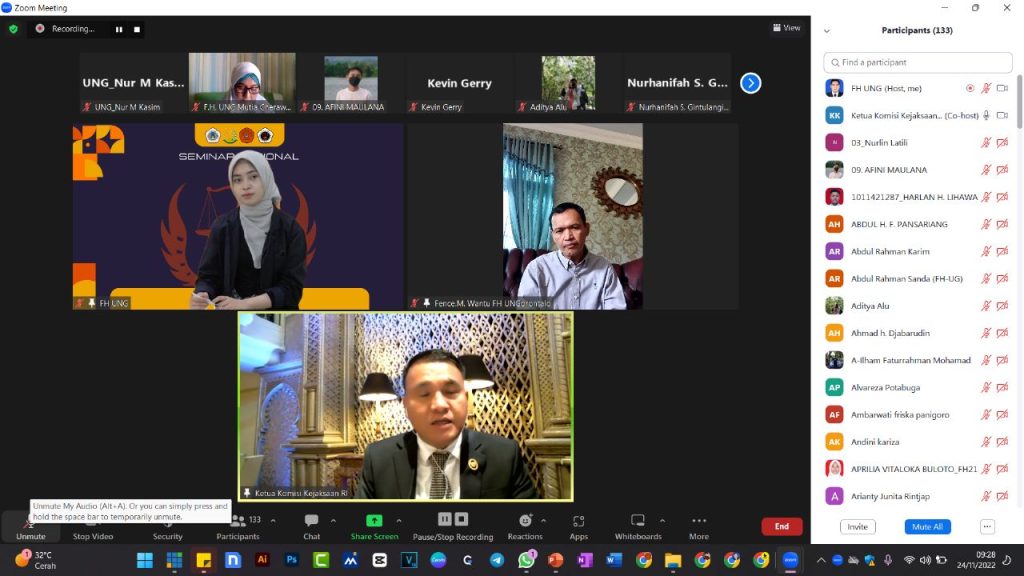Open Adobe Illustrator from the taskbar

click(x=263, y=560)
